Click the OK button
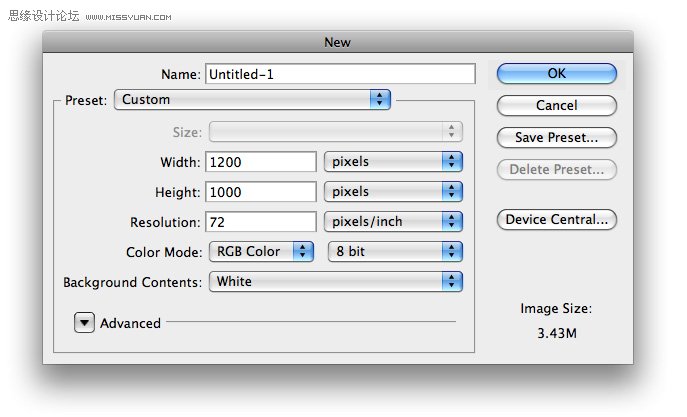This screenshot has height=417, width=687. tap(556, 74)
